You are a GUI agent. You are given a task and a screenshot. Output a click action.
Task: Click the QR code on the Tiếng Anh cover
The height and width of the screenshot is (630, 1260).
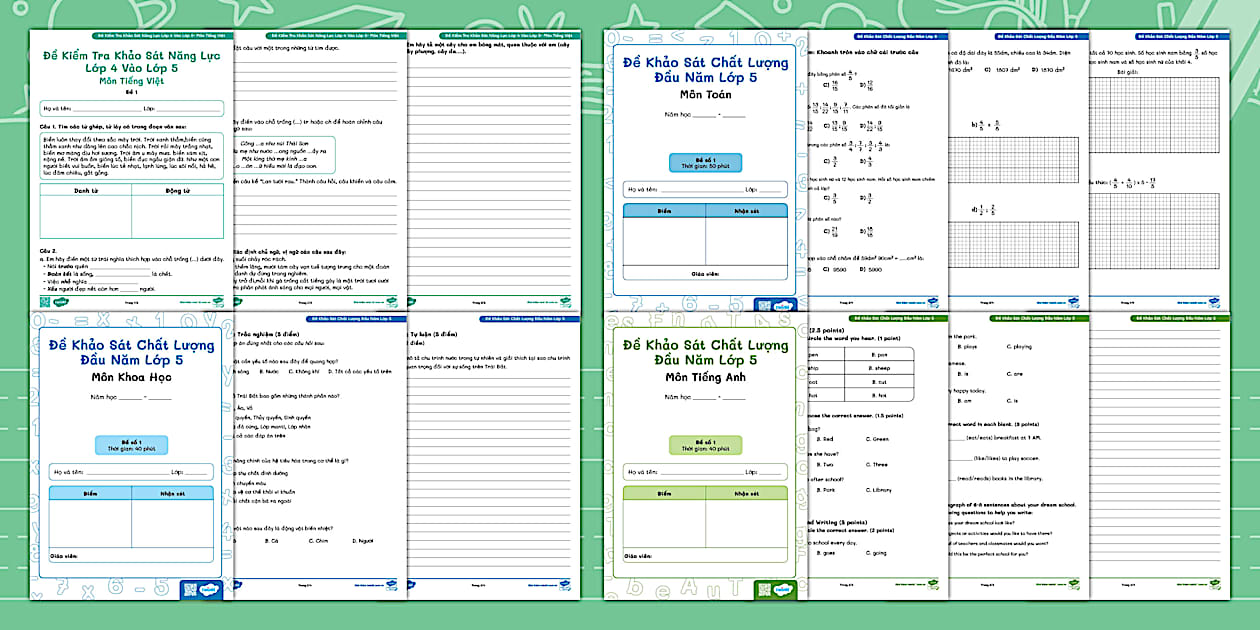click(766, 589)
